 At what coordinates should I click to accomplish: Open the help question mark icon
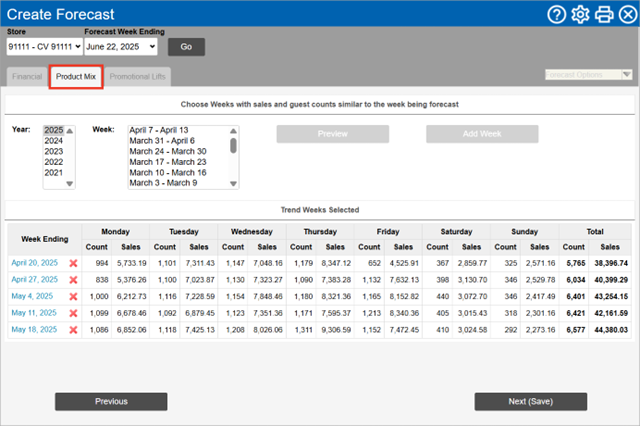pos(556,14)
